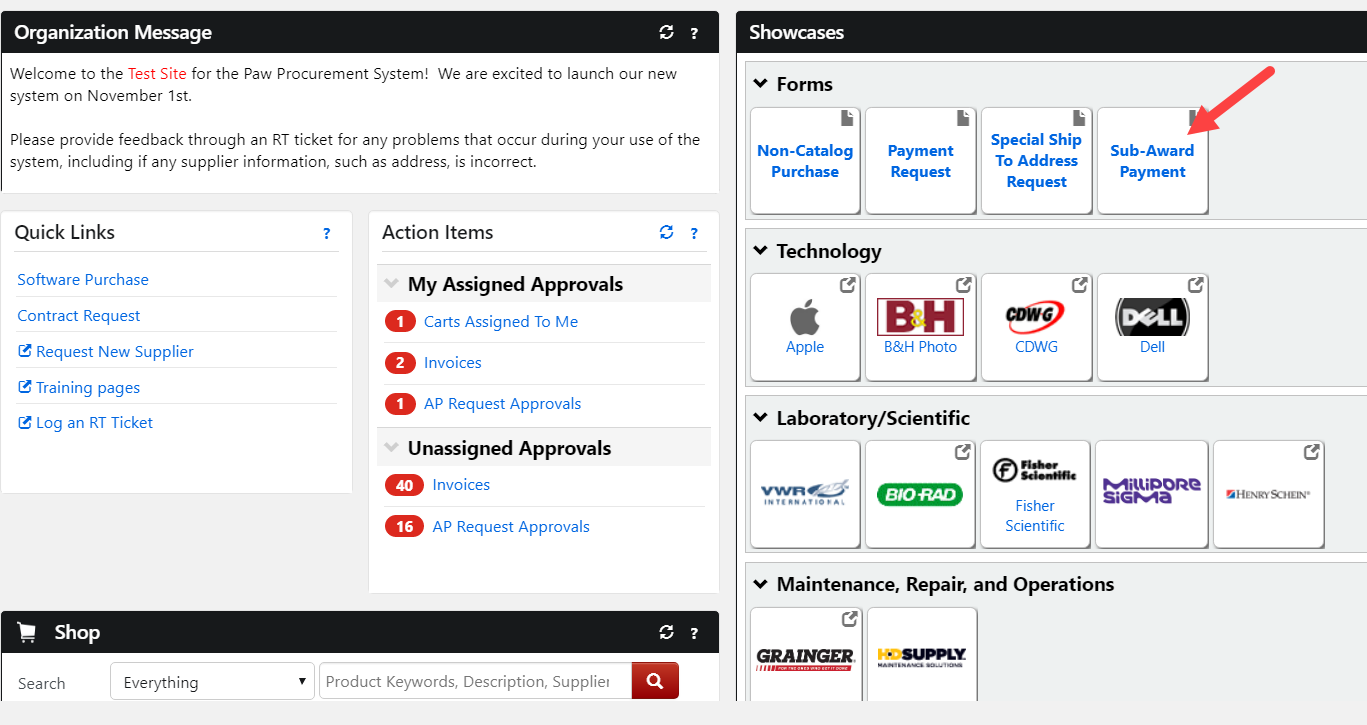Open the B&H Photo supplier tile
Viewport: 1367px width, 725px height.
click(x=920, y=327)
